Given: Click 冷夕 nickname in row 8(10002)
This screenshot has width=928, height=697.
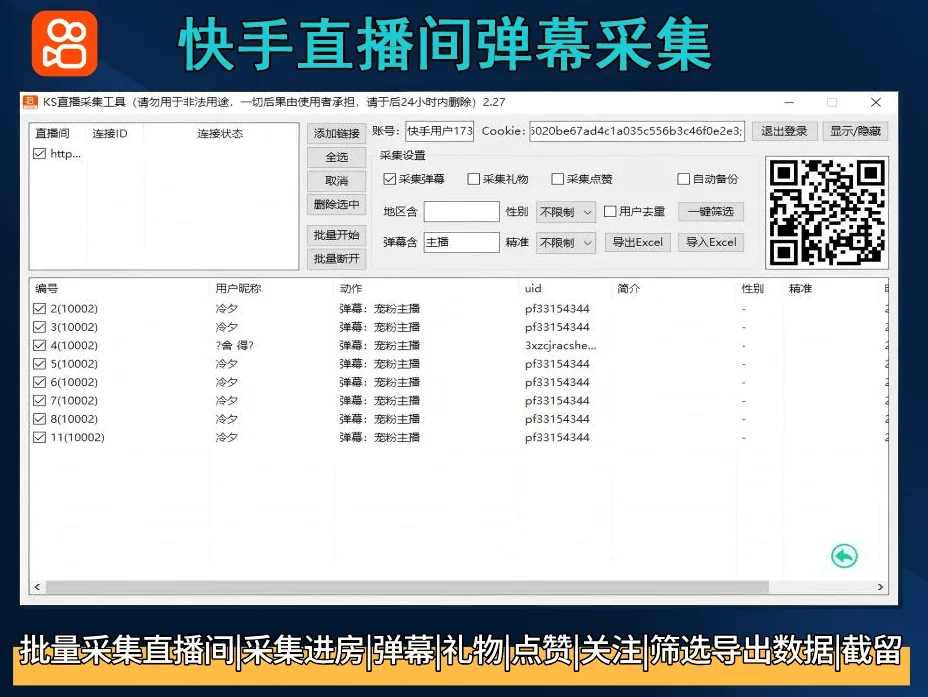Looking at the screenshot, I should pos(227,419).
